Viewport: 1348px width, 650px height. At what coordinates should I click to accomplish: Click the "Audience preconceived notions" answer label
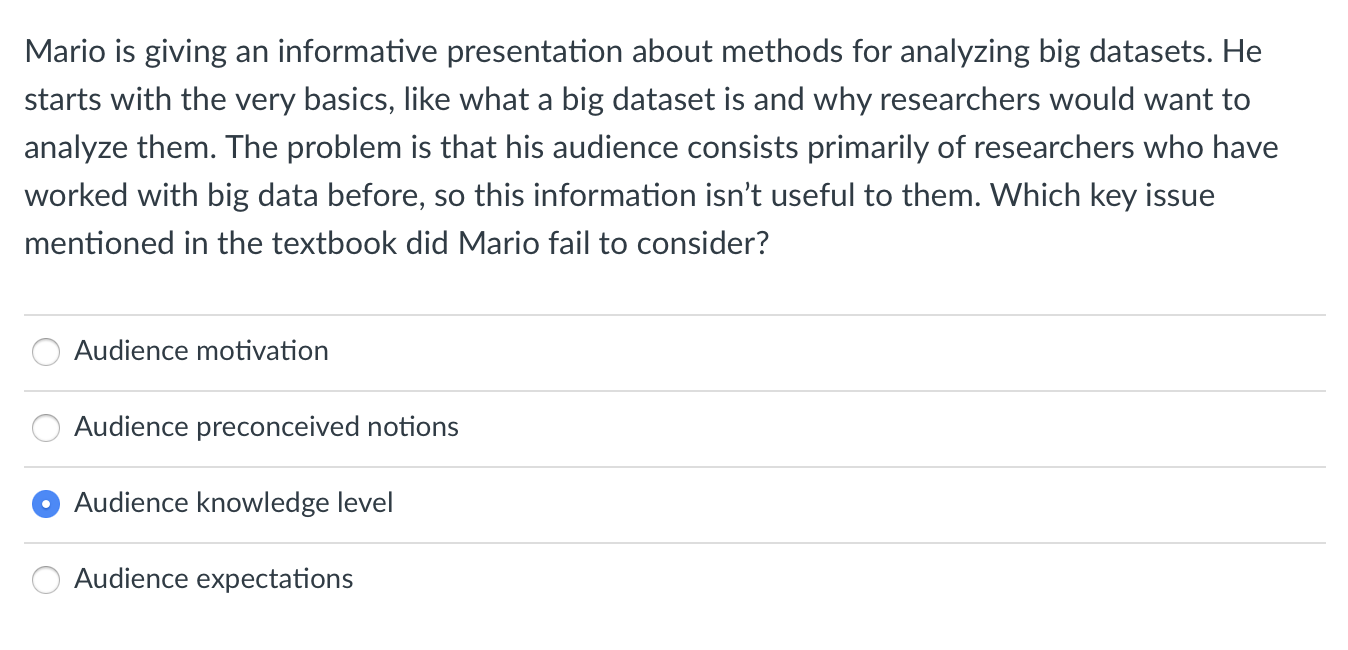pos(266,427)
